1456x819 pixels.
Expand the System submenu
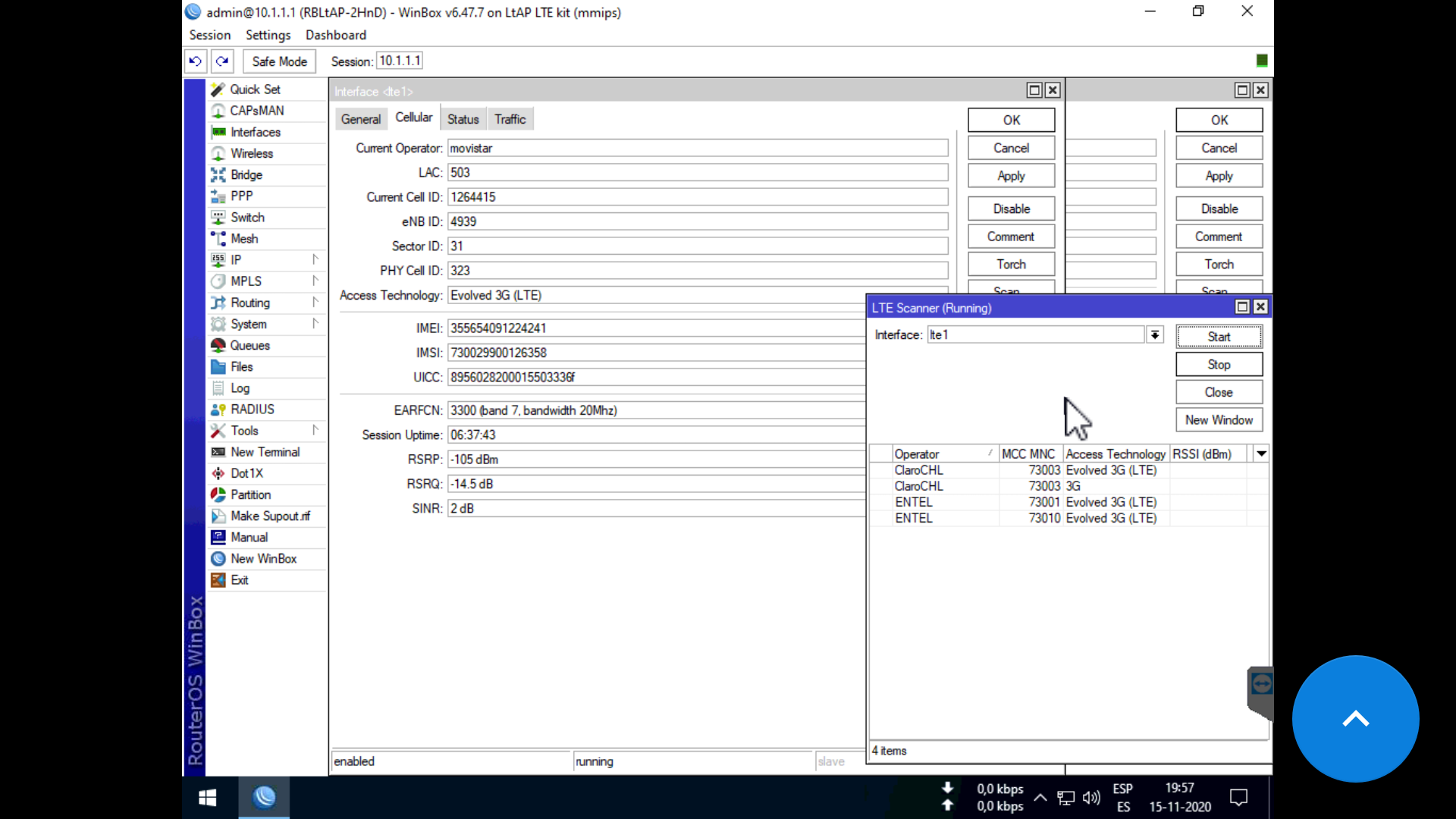(x=315, y=324)
